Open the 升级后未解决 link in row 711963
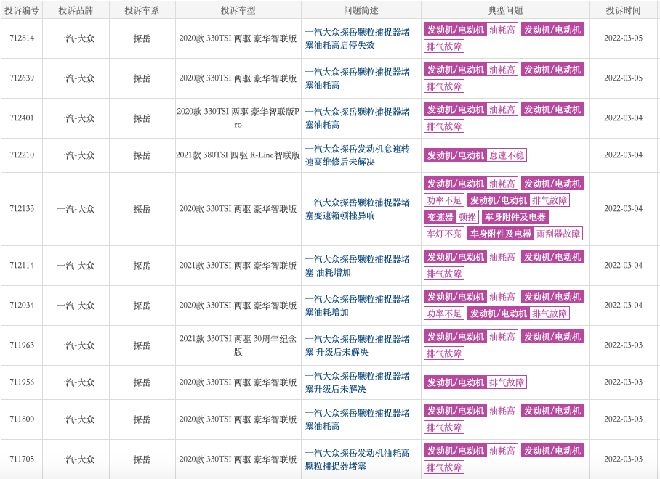The height and width of the screenshot is (479, 660). pyautogui.click(x=357, y=345)
